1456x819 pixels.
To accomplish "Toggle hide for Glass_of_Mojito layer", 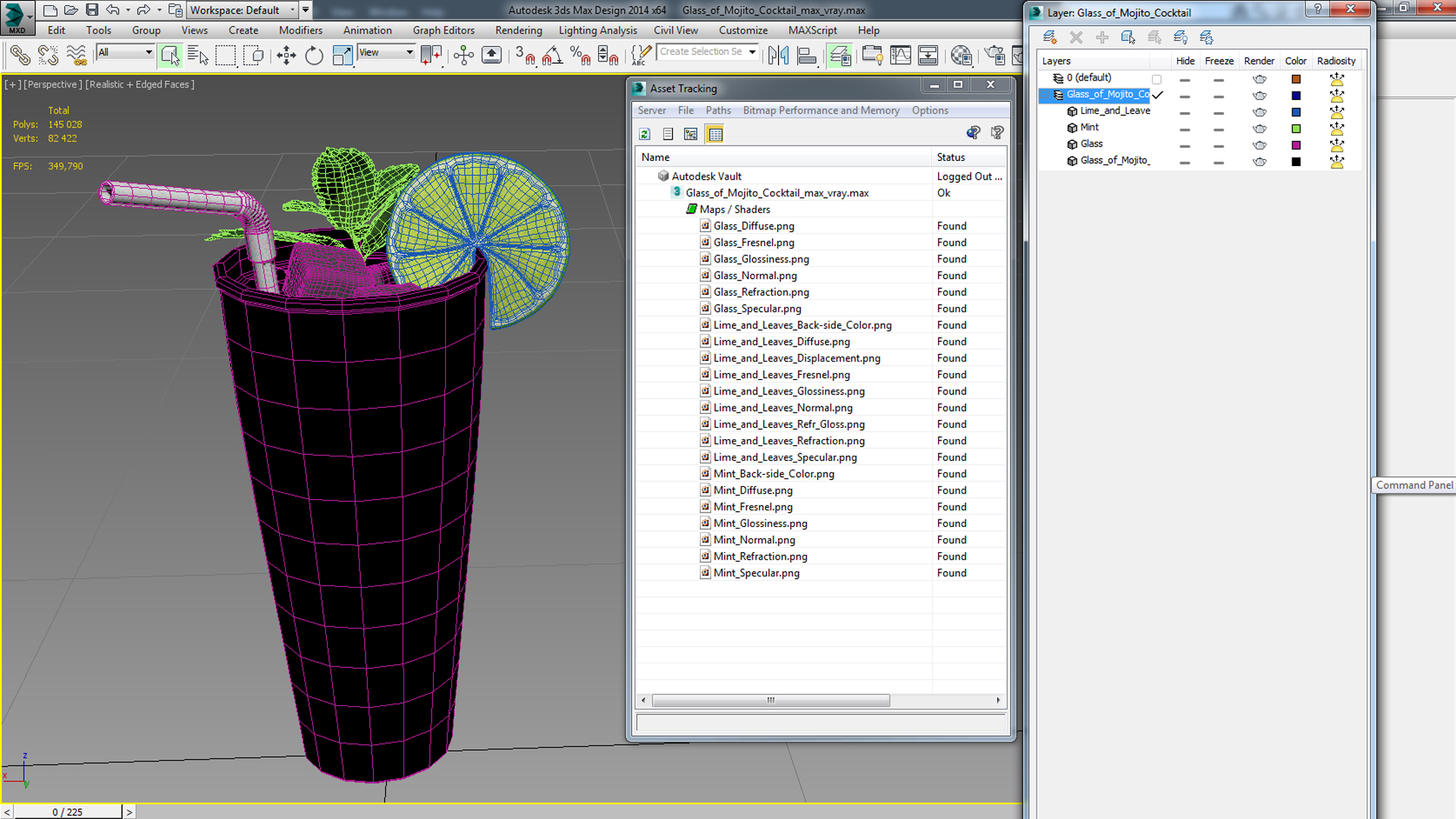I will [x=1185, y=160].
